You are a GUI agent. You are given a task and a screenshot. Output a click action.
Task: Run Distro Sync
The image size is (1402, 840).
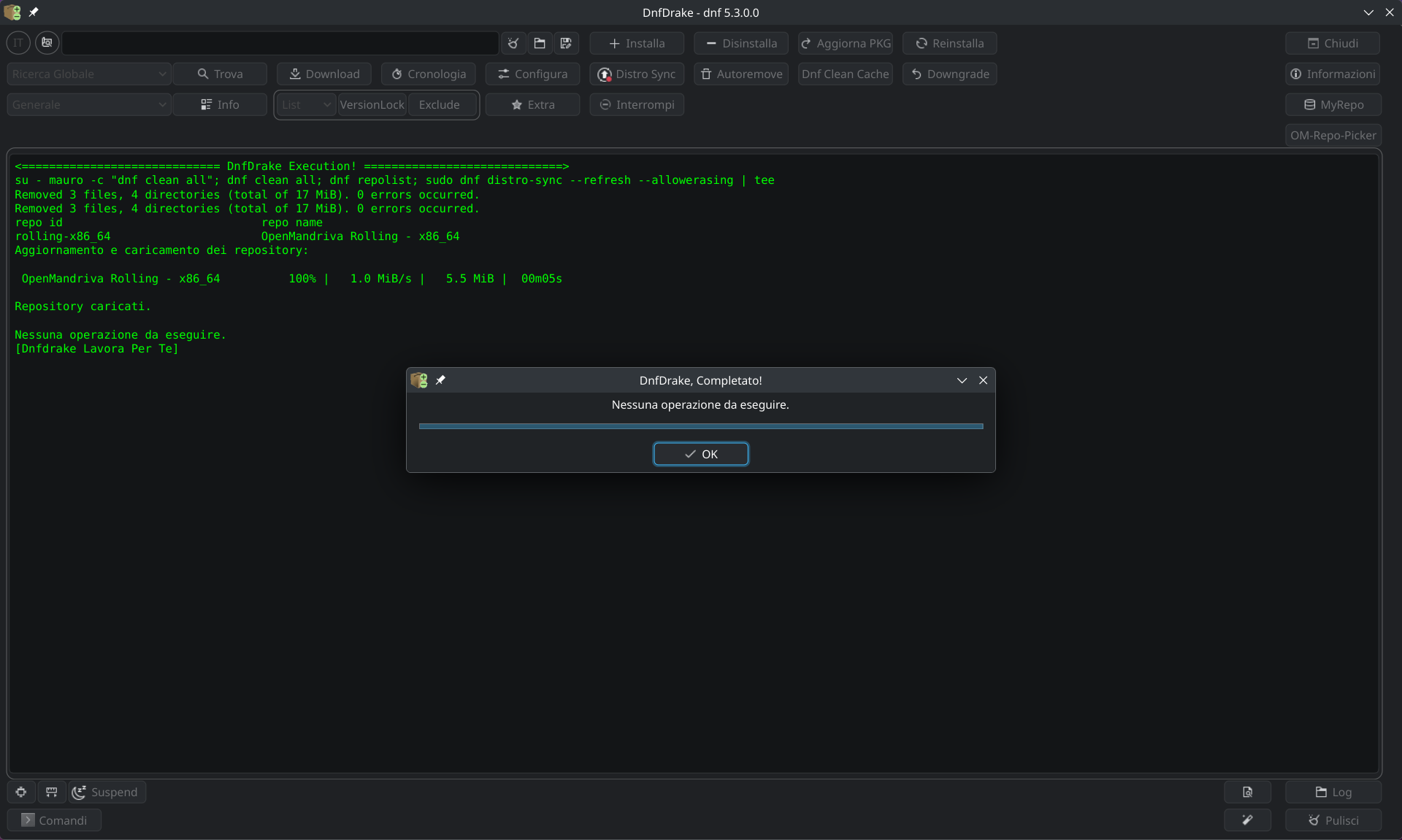[x=637, y=74]
